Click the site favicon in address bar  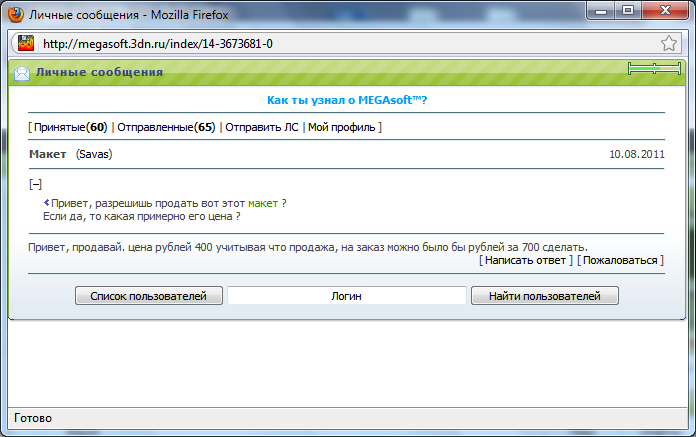(26, 43)
